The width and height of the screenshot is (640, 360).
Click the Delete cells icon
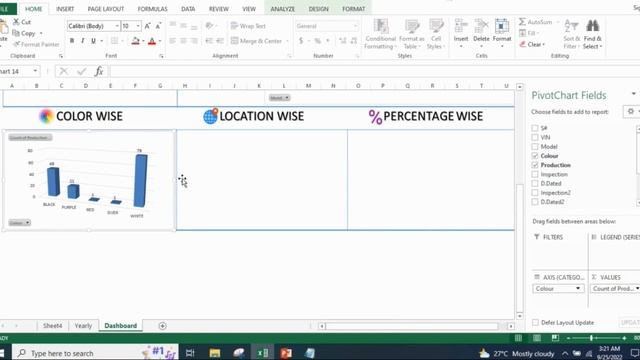coord(481,26)
